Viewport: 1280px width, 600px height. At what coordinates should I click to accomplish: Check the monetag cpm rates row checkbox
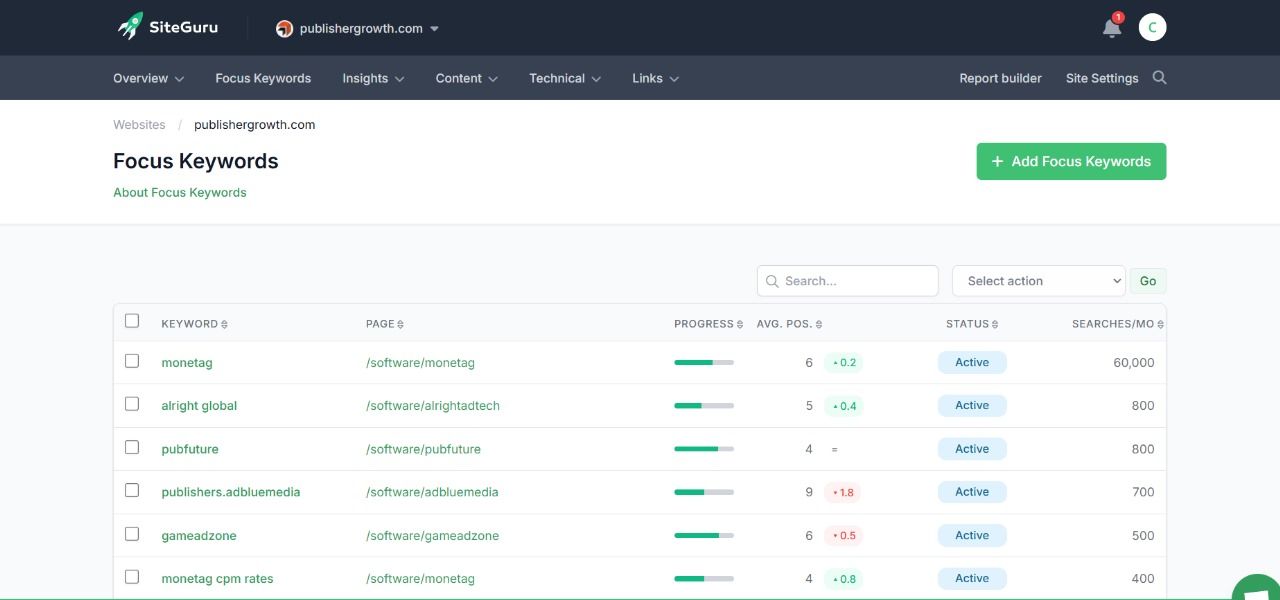(x=132, y=577)
